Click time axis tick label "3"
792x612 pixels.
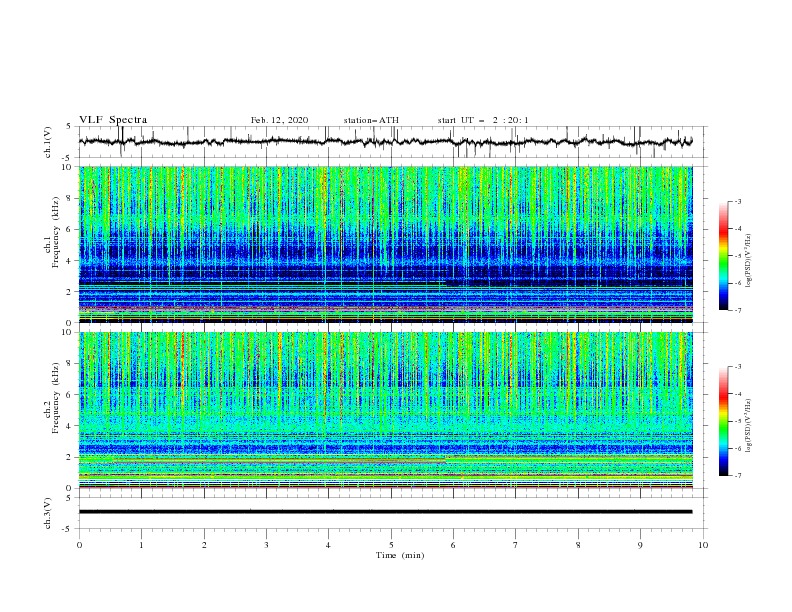pos(266,545)
